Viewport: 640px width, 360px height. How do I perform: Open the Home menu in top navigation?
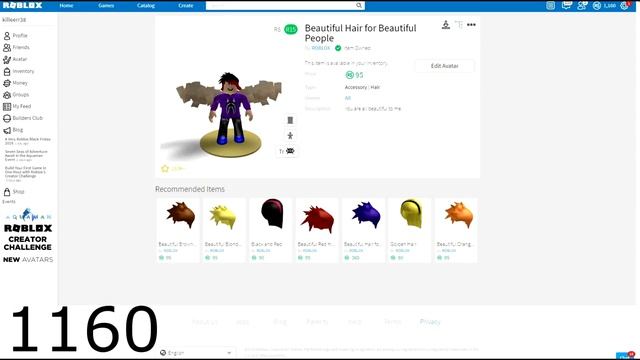point(66,6)
